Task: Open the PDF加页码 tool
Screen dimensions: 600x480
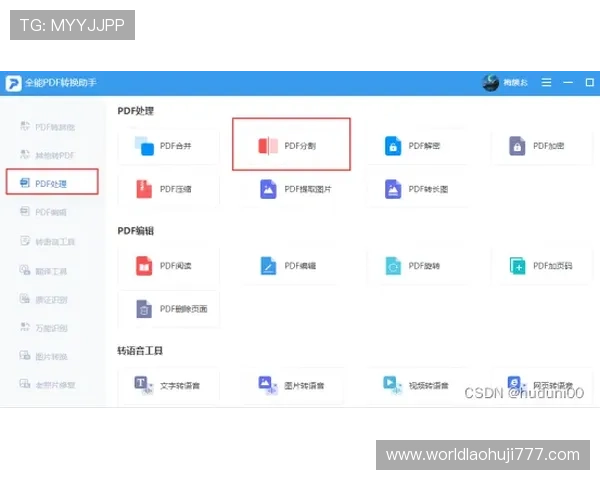Action: [540, 266]
